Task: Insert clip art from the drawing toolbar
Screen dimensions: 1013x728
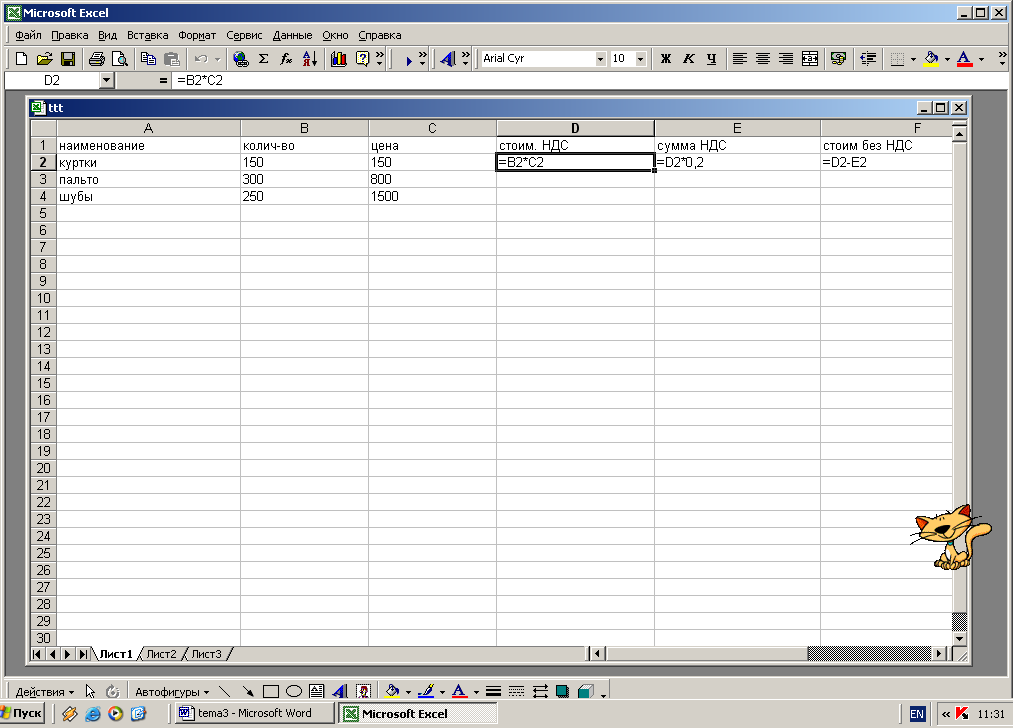Action: (x=364, y=692)
